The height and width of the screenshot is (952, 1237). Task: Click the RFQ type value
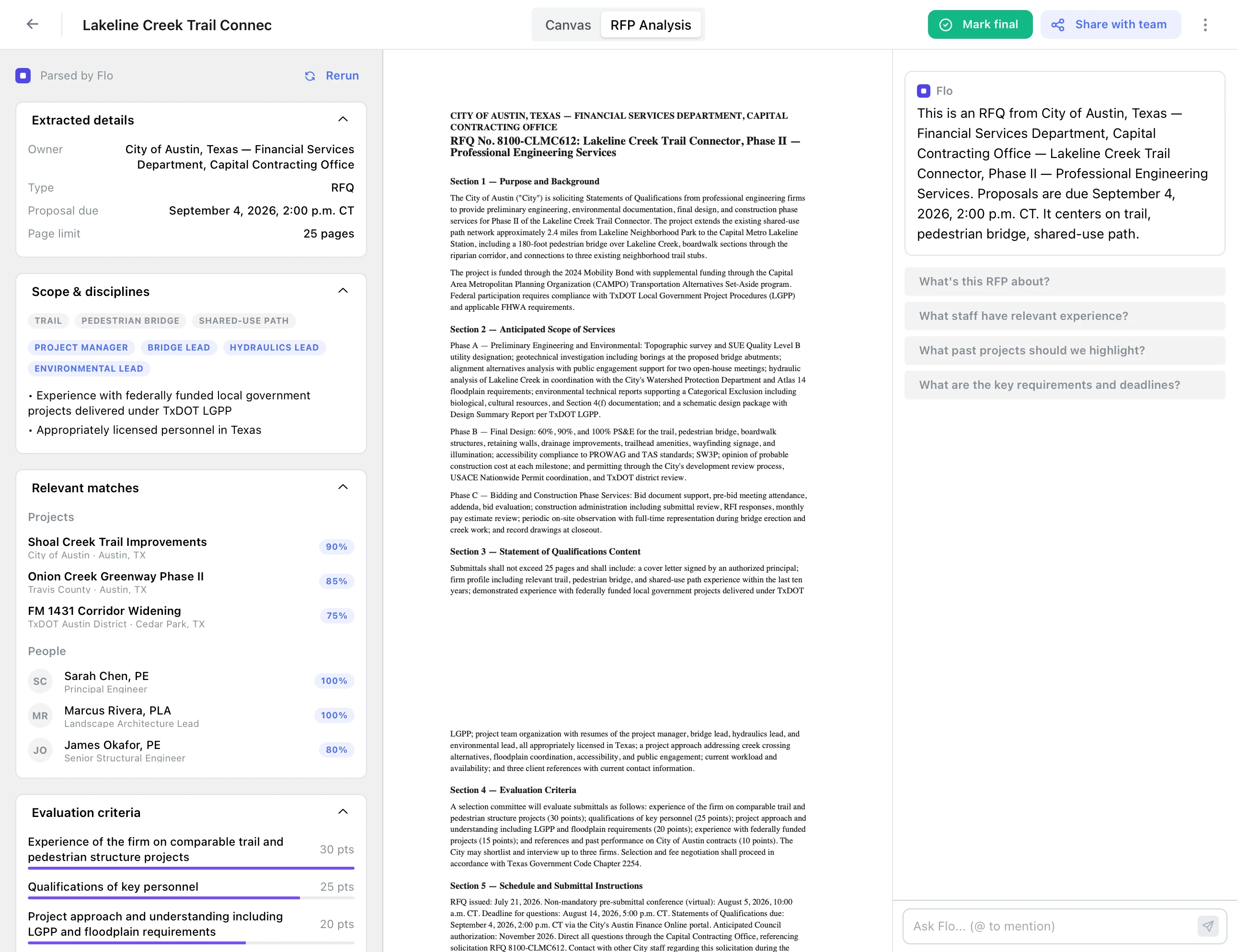point(343,187)
